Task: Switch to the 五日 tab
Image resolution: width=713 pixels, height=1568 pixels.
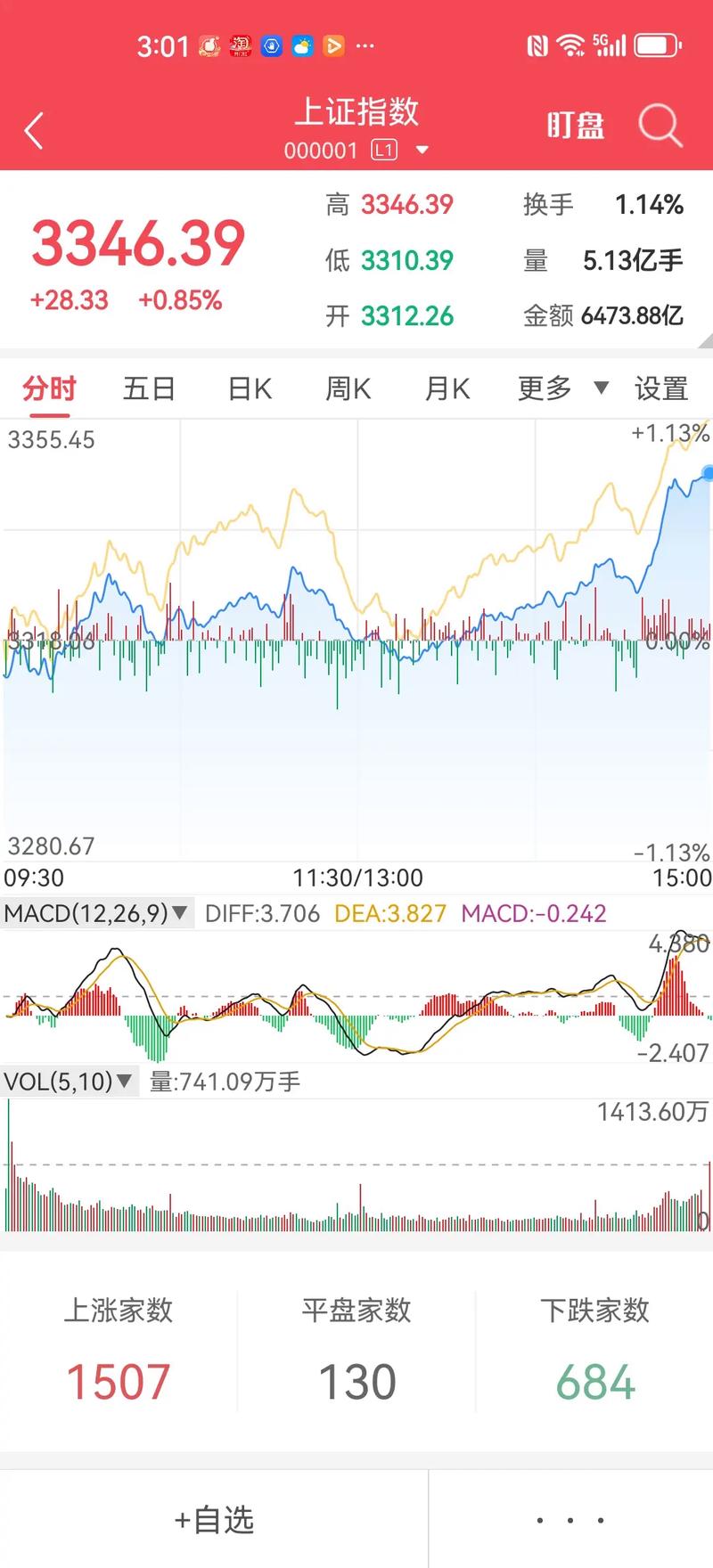Action: coord(149,388)
